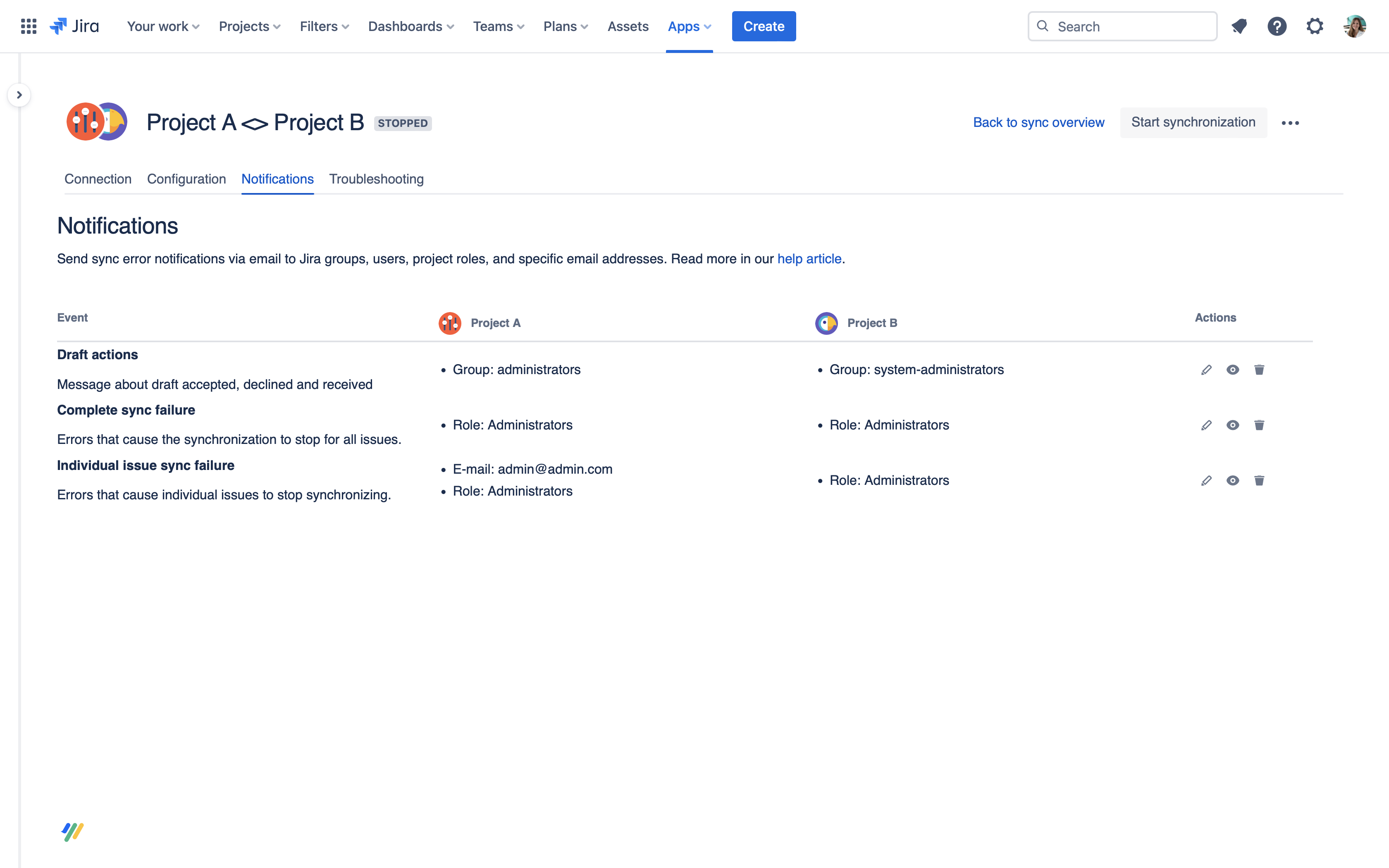Delete the Draft actions notification
The height and width of the screenshot is (868, 1389).
tap(1259, 370)
